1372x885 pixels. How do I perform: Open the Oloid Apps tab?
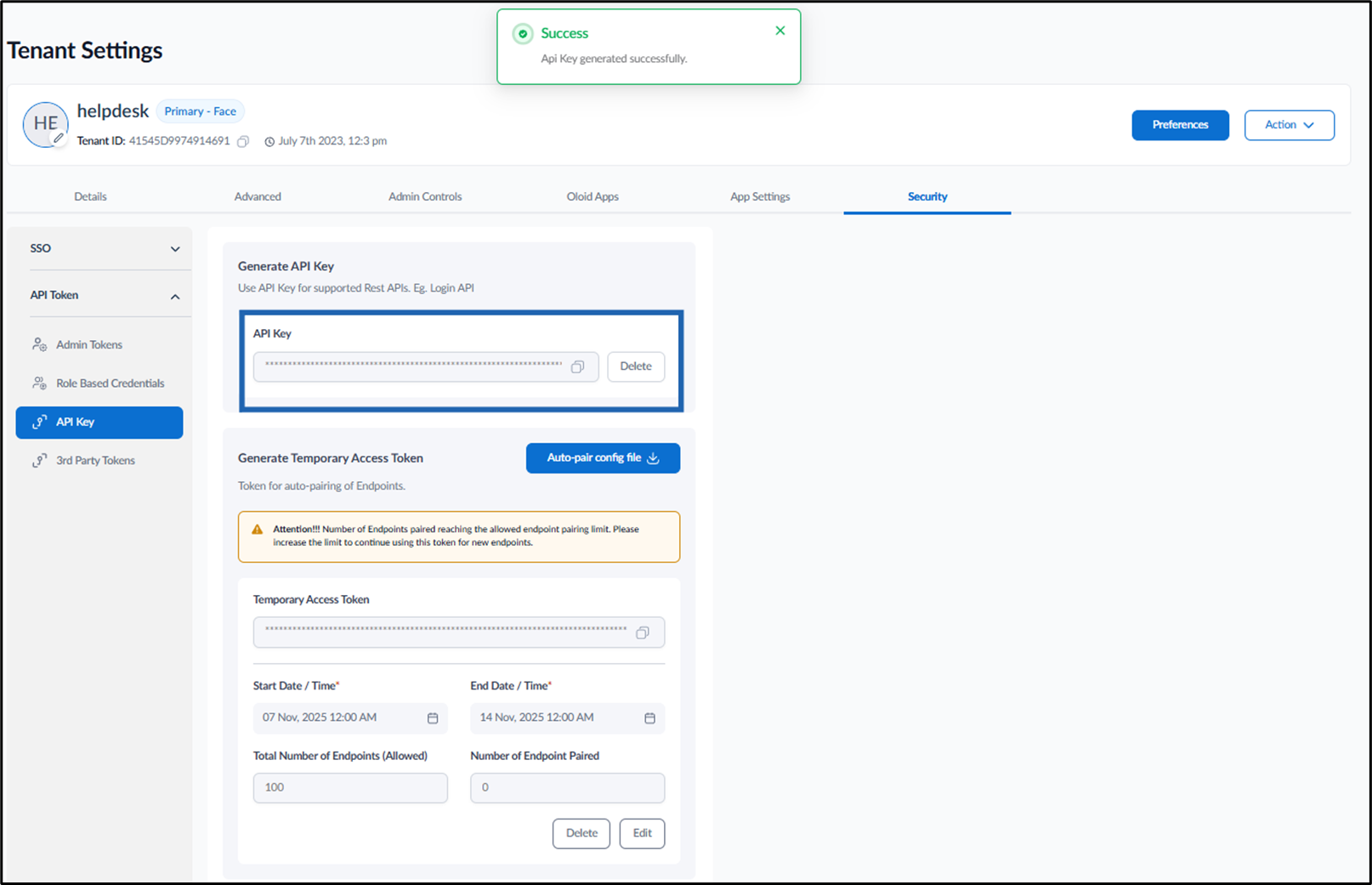[x=592, y=196]
